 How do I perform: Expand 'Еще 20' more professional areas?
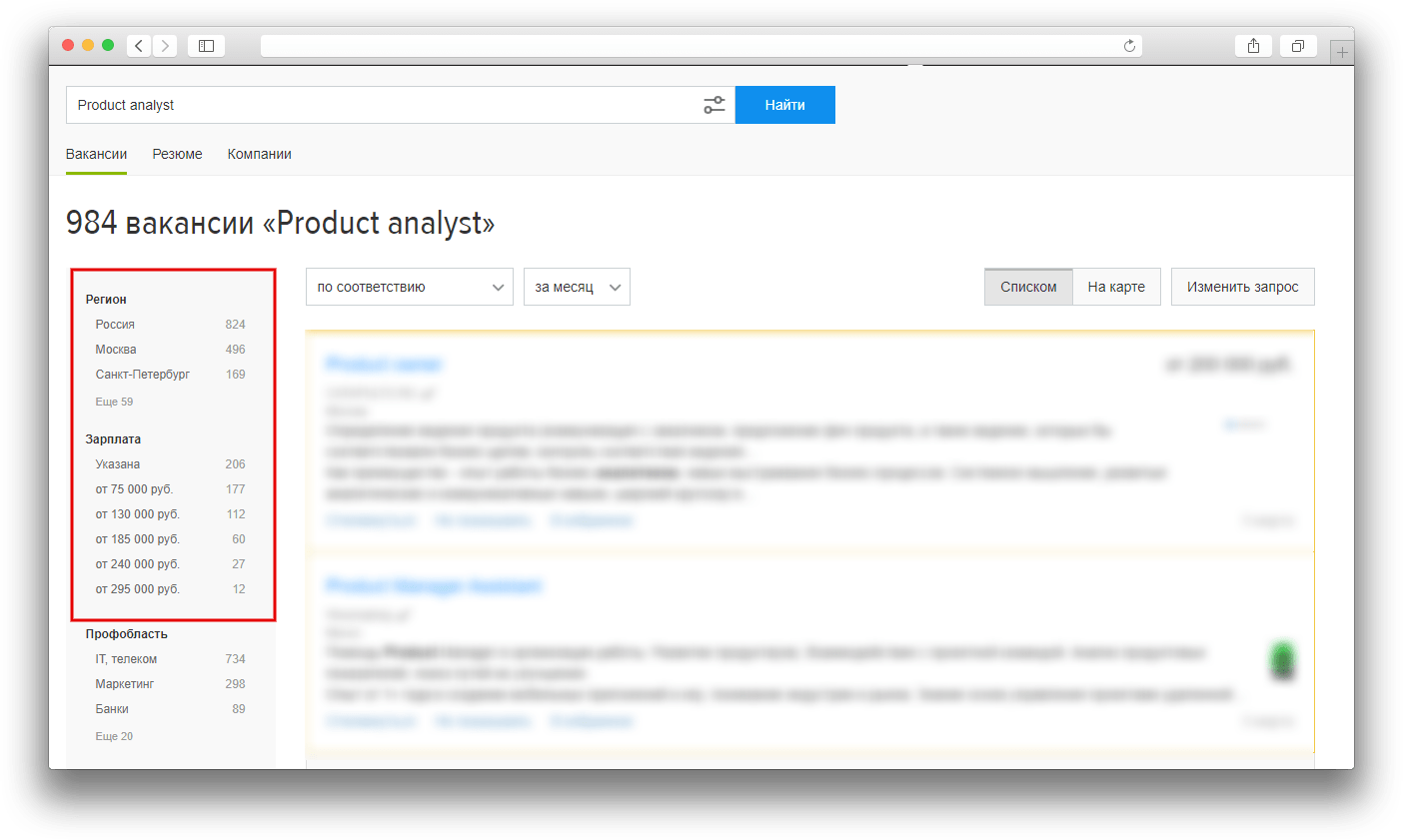114,736
